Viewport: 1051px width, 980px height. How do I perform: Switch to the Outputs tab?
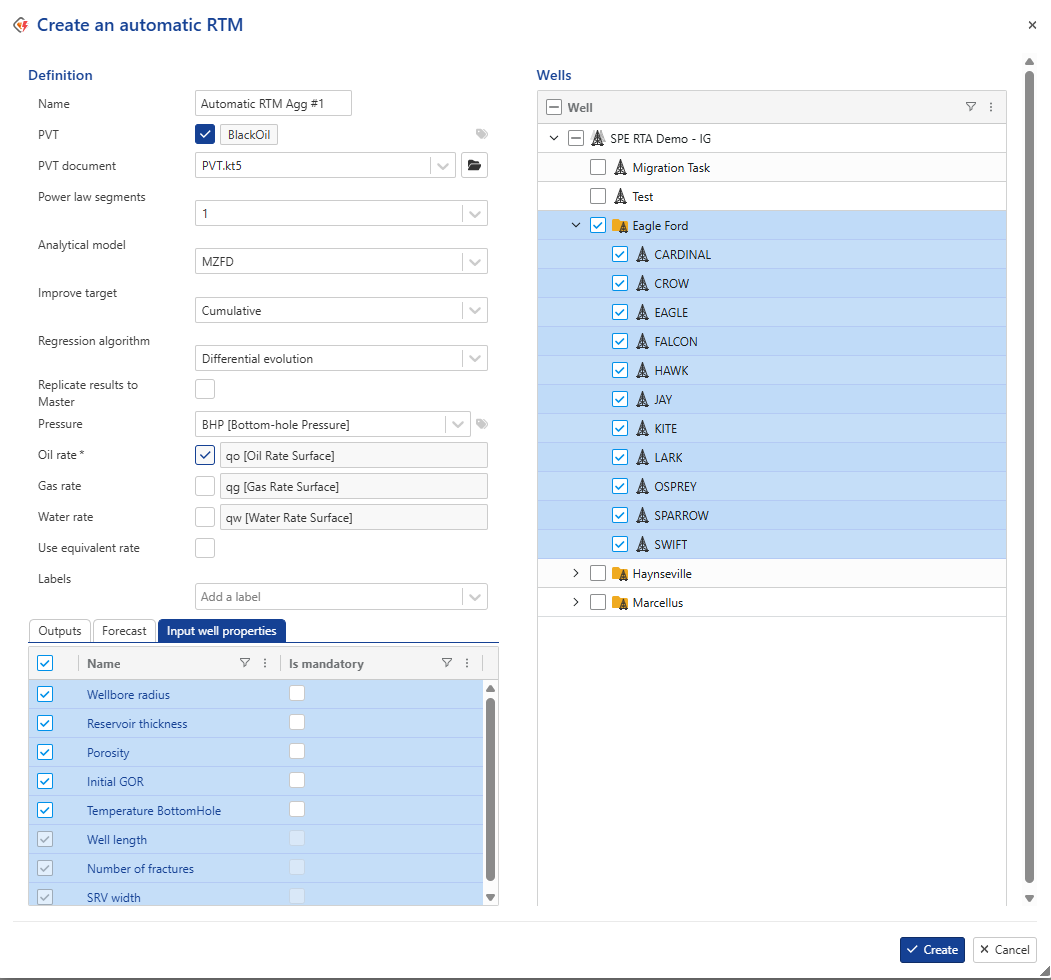pos(60,631)
